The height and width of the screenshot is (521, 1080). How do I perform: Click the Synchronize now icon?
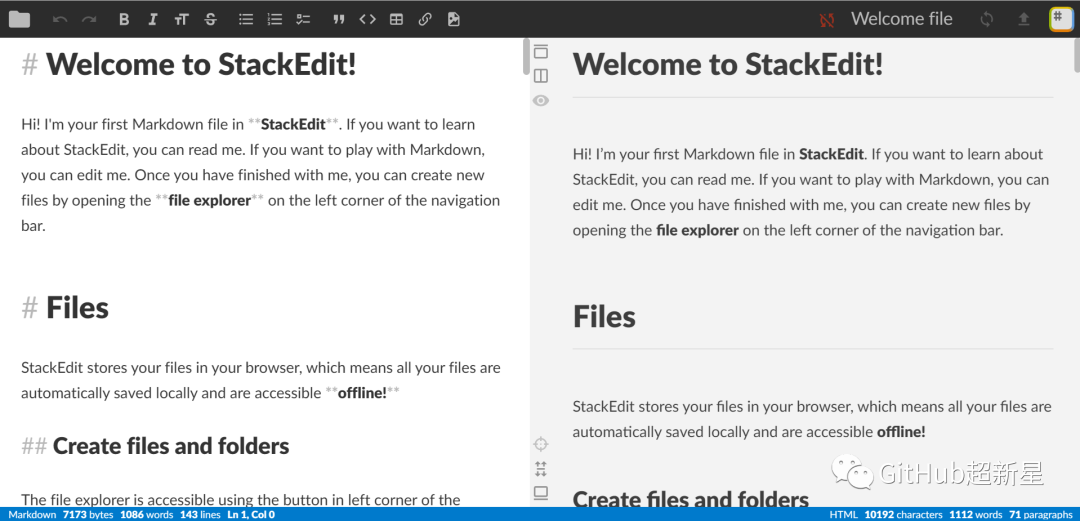point(986,19)
